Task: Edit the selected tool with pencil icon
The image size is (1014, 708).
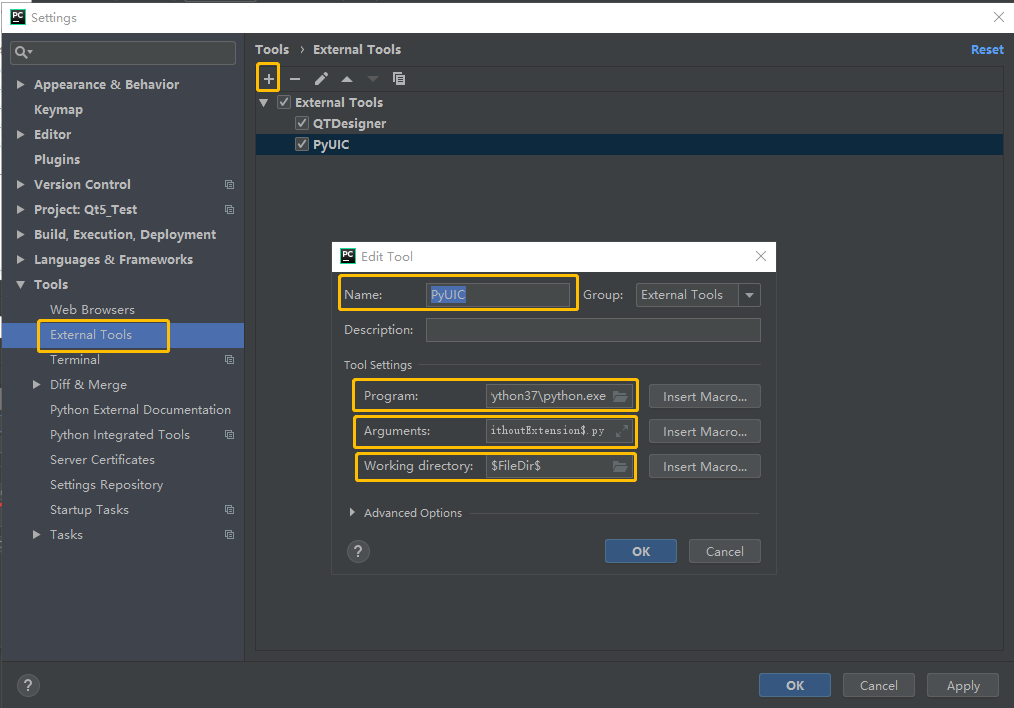Action: (321, 79)
